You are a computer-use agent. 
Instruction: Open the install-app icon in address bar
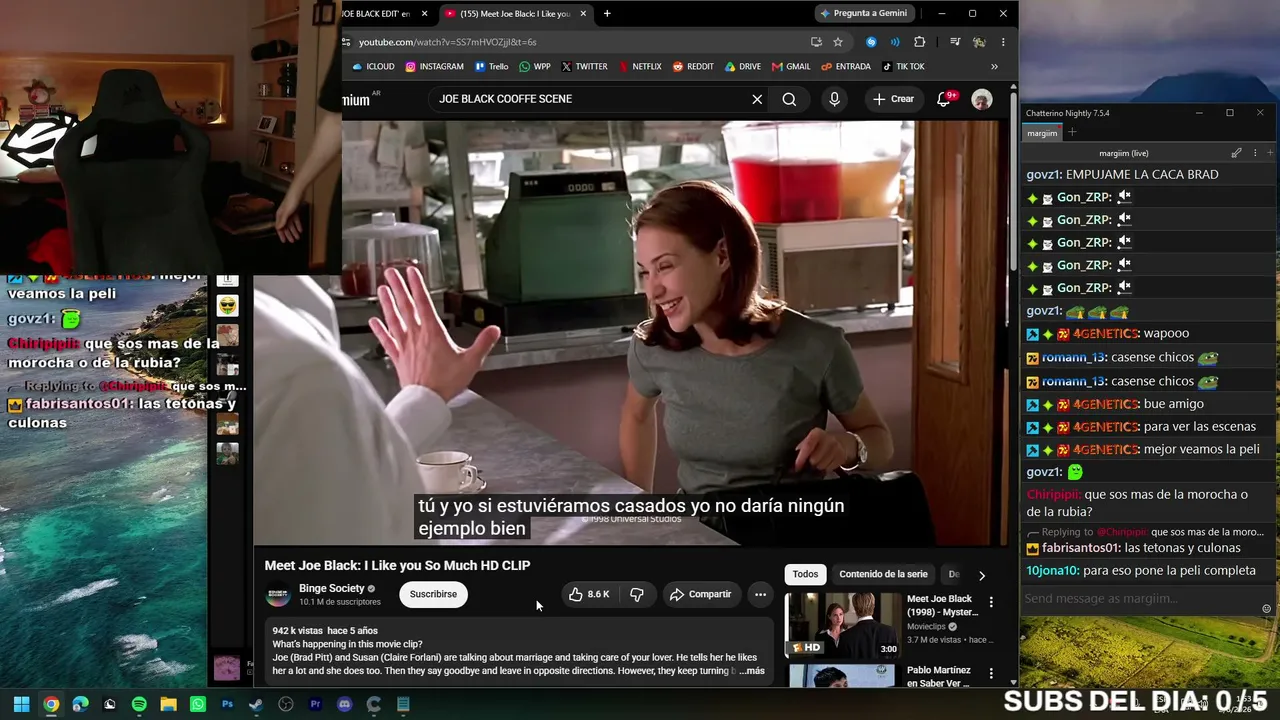pyautogui.click(x=816, y=42)
